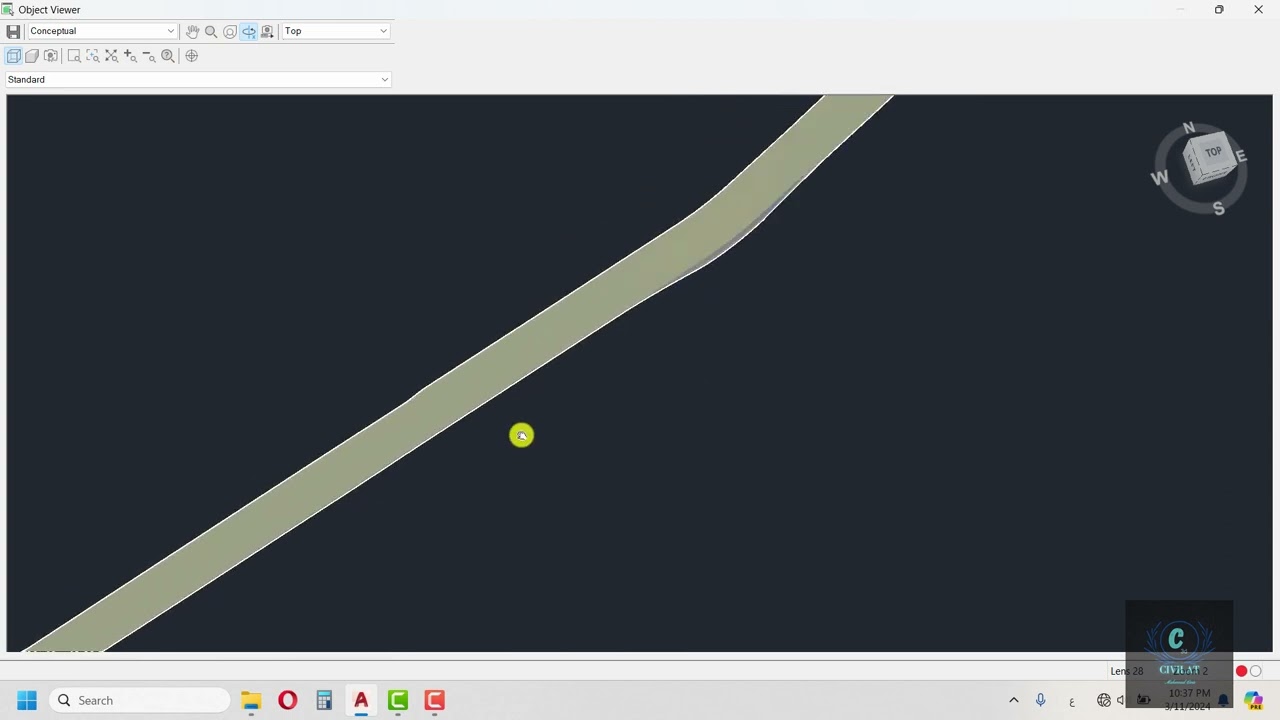The width and height of the screenshot is (1280, 720).
Task: Select the magnifier Zoom tool
Action: (211, 31)
